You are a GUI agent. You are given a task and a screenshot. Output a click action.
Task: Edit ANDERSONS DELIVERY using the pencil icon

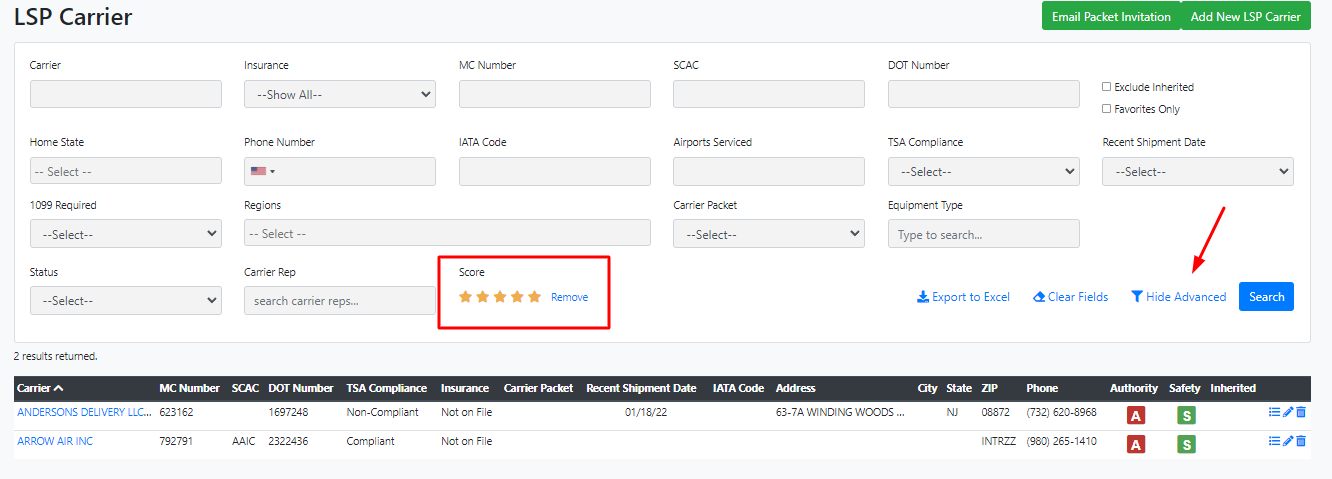1288,412
